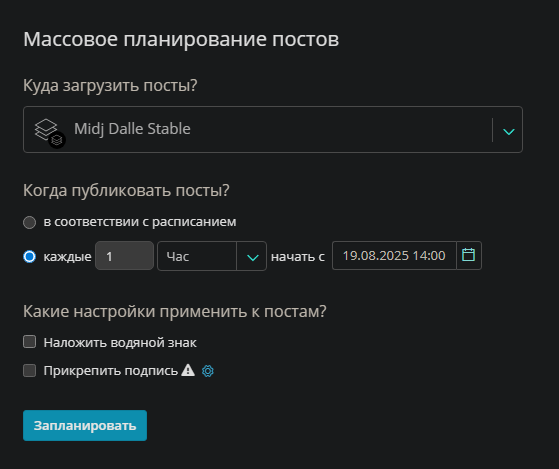Image resolution: width=559 pixels, height=469 pixels.
Task: Click the chevron of the project selector
Action: [508, 131]
